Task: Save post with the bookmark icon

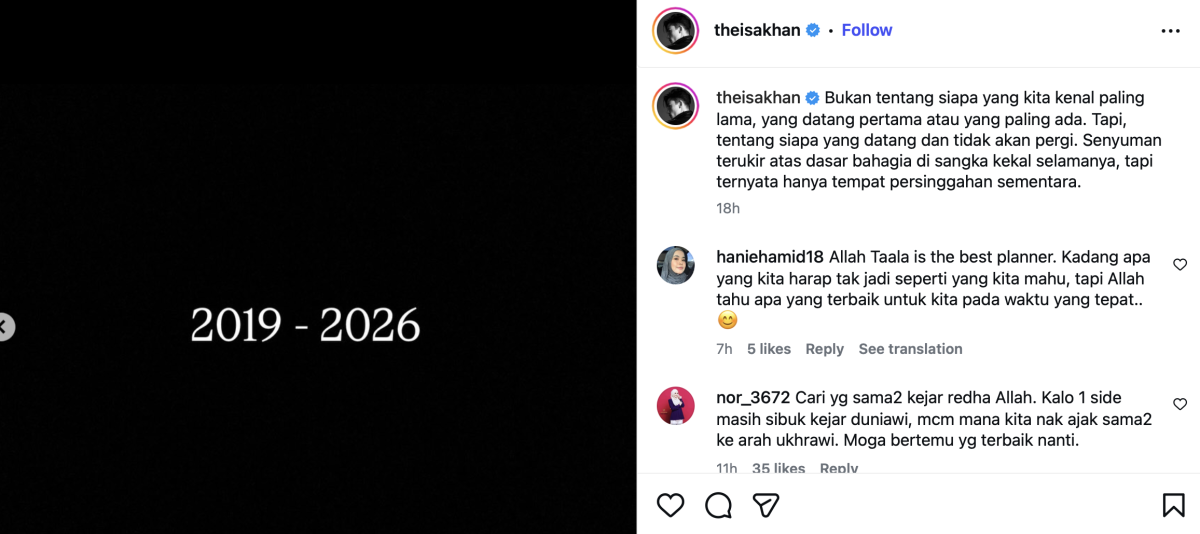Action: click(x=1174, y=505)
